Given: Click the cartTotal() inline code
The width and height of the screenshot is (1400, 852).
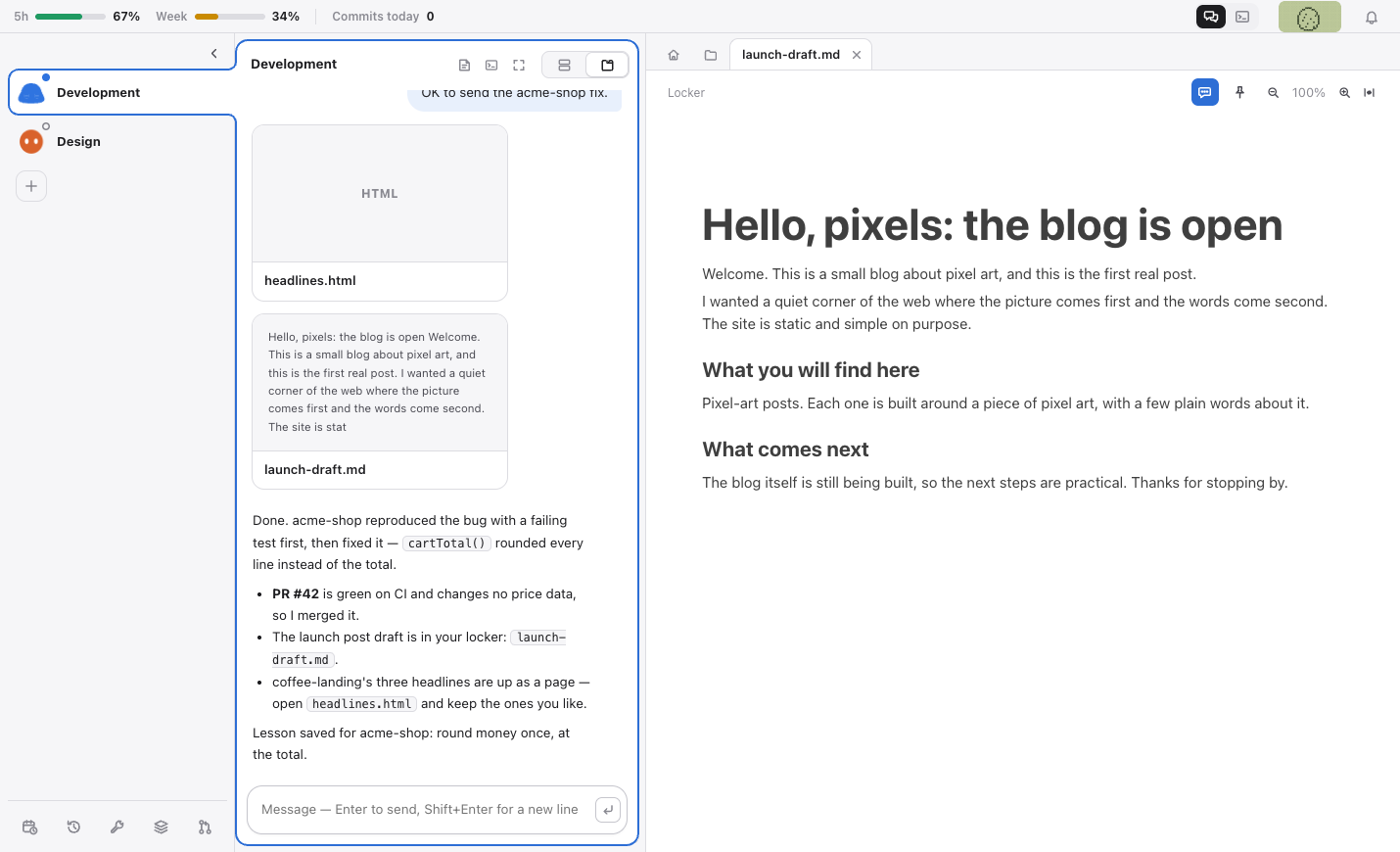Looking at the screenshot, I should point(446,544).
